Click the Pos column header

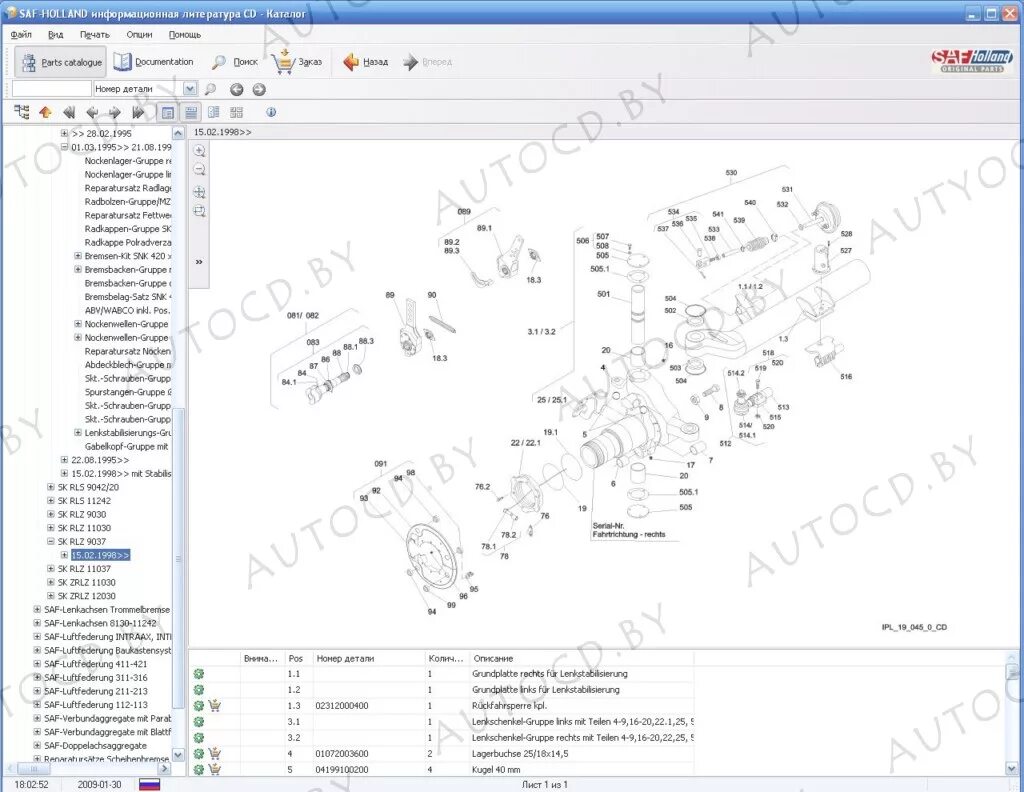(x=298, y=658)
